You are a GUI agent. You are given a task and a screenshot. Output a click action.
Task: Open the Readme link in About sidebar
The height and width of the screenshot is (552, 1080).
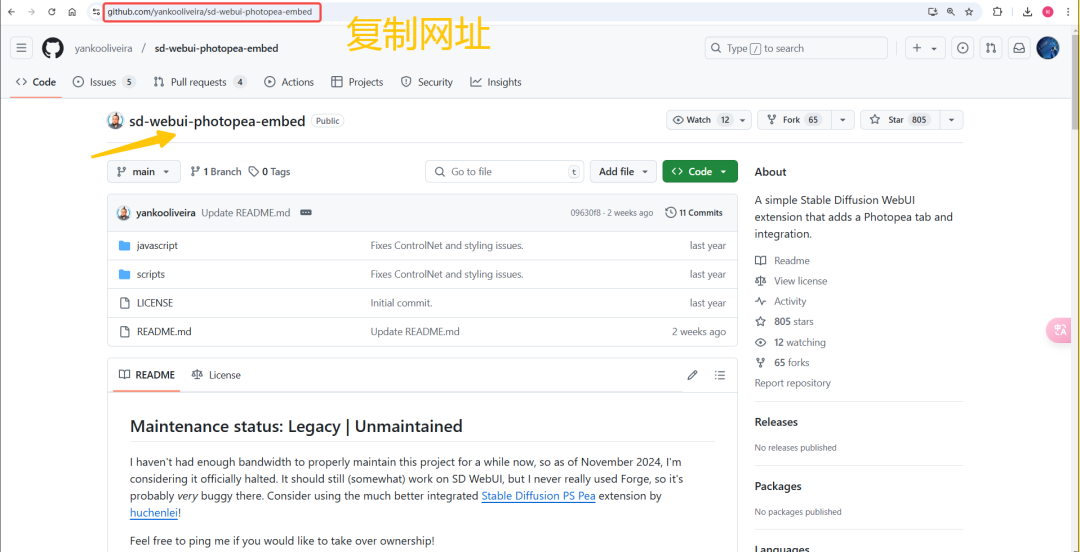782,260
